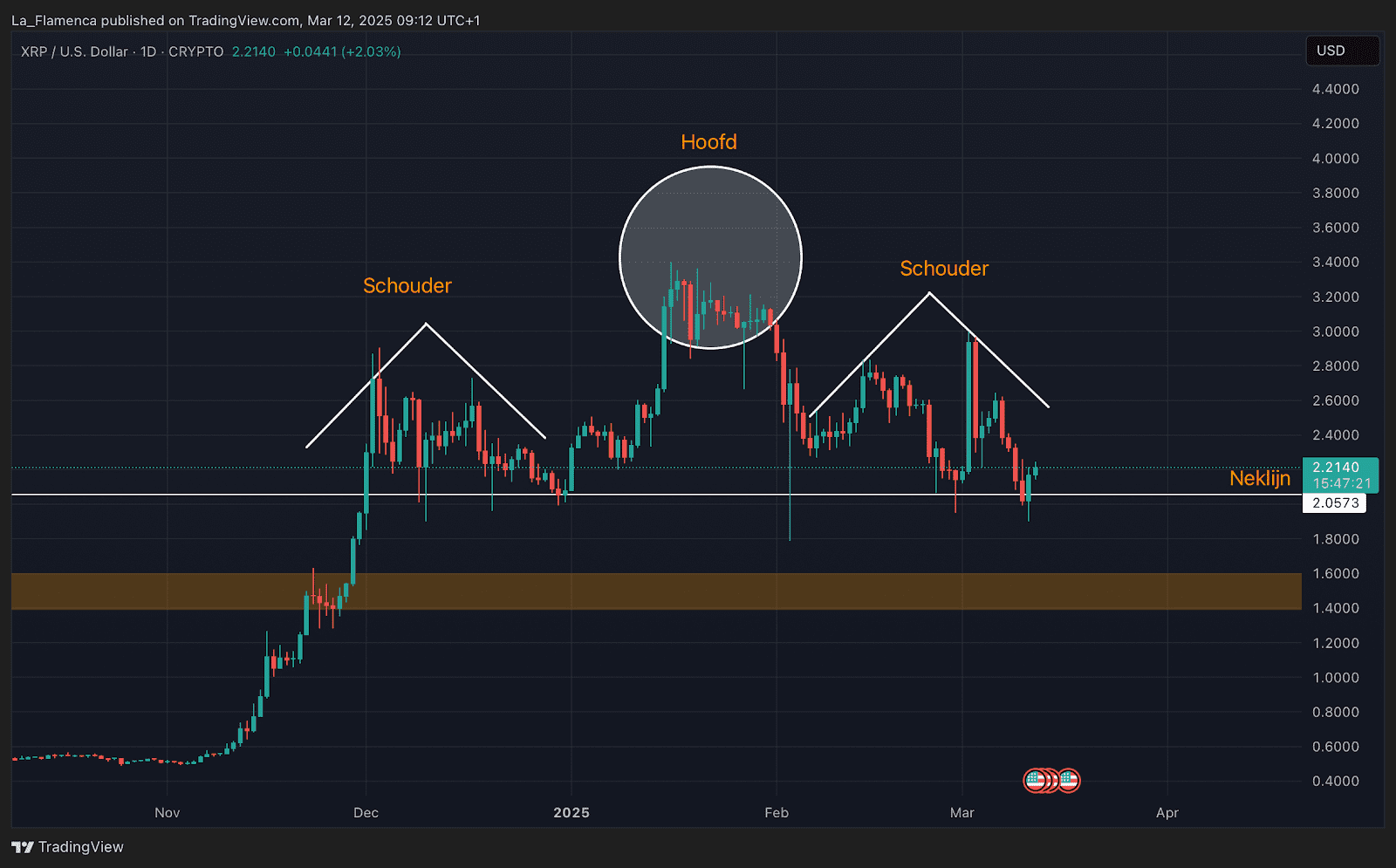The width and height of the screenshot is (1396, 868).
Task: Click the 0.4000 price axis label
Action: click(1336, 781)
